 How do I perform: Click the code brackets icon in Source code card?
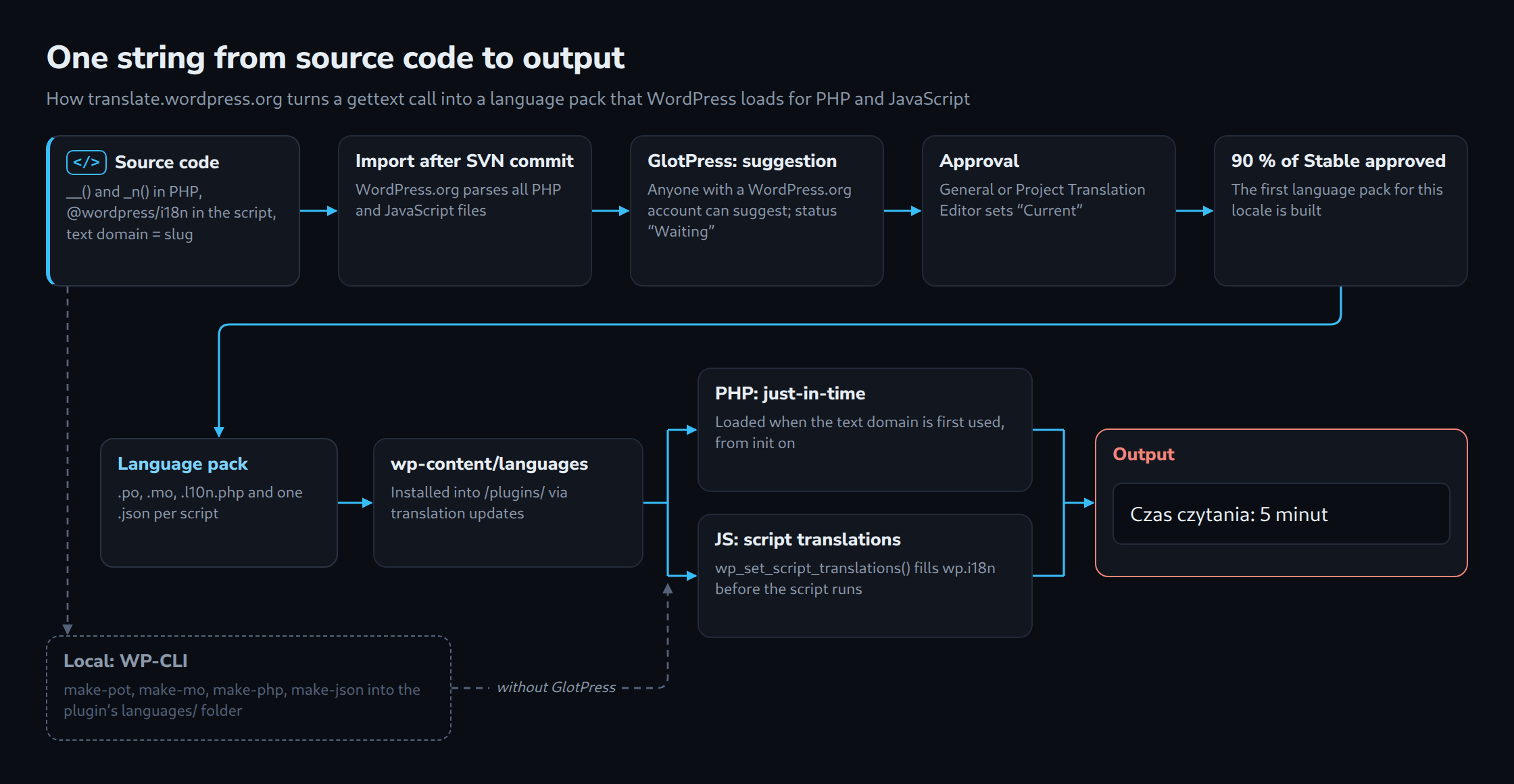pos(87,162)
